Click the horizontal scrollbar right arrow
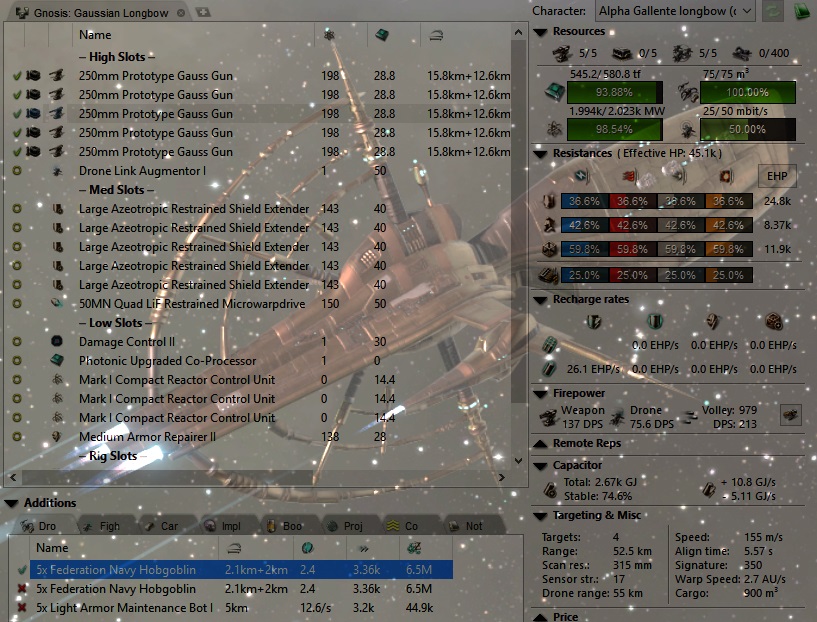 (x=502, y=477)
